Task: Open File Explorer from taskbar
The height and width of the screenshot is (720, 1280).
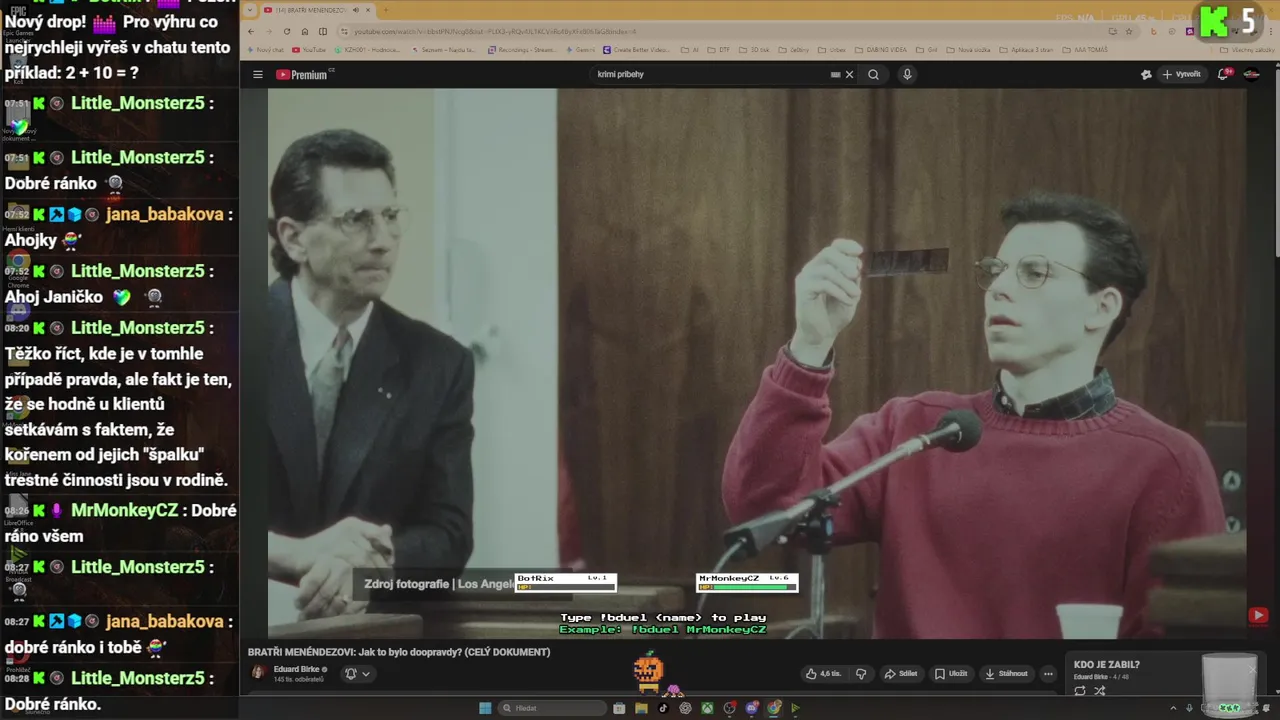Action: pos(641,708)
